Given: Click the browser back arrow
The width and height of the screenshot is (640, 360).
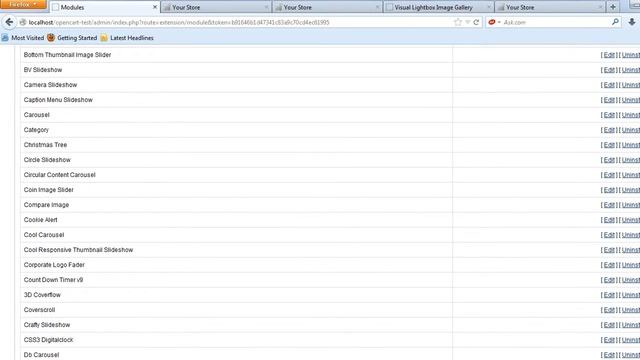Looking at the screenshot, I should click(9, 22).
